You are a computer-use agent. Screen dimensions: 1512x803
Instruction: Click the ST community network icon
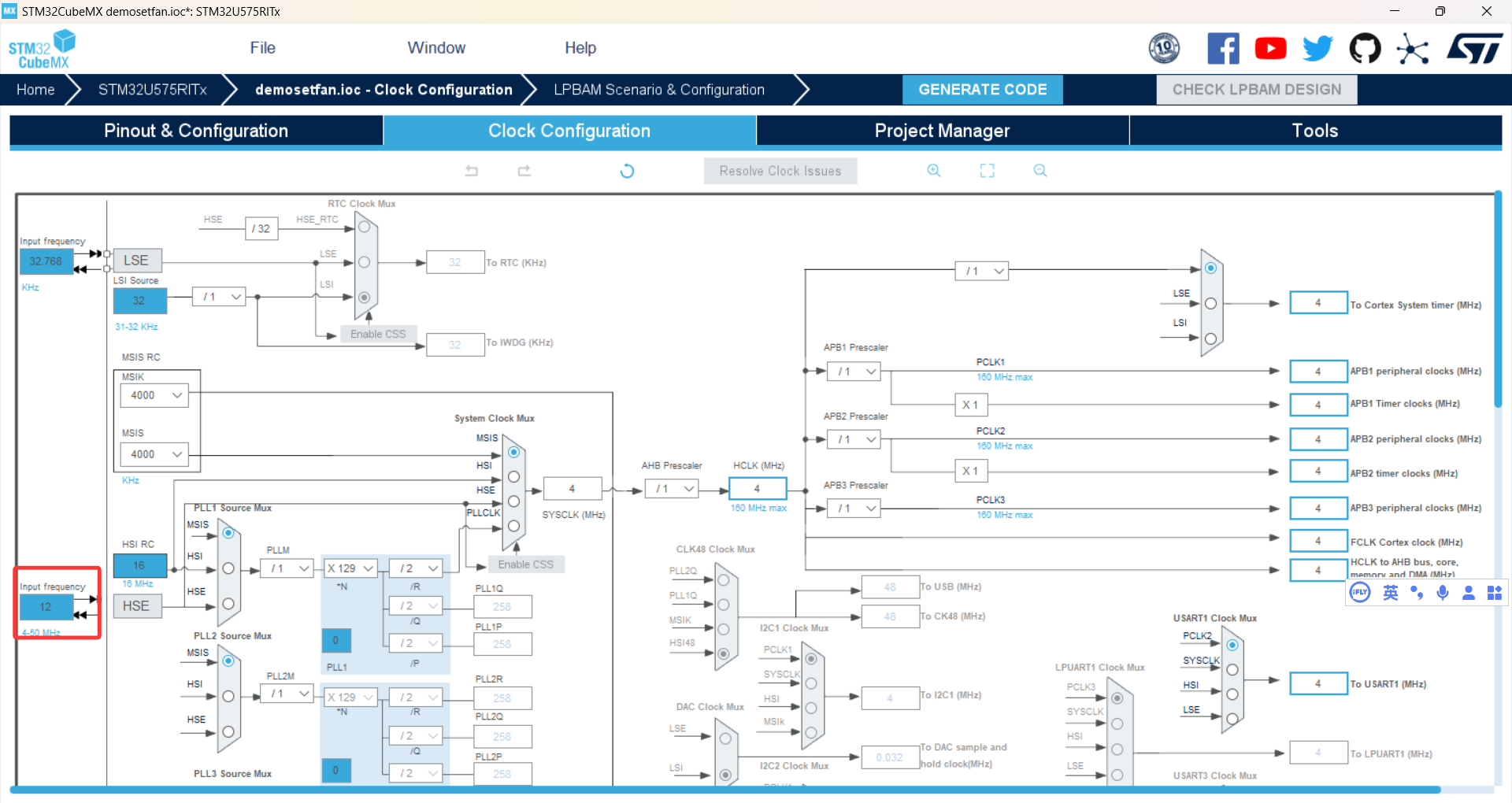(x=1413, y=49)
